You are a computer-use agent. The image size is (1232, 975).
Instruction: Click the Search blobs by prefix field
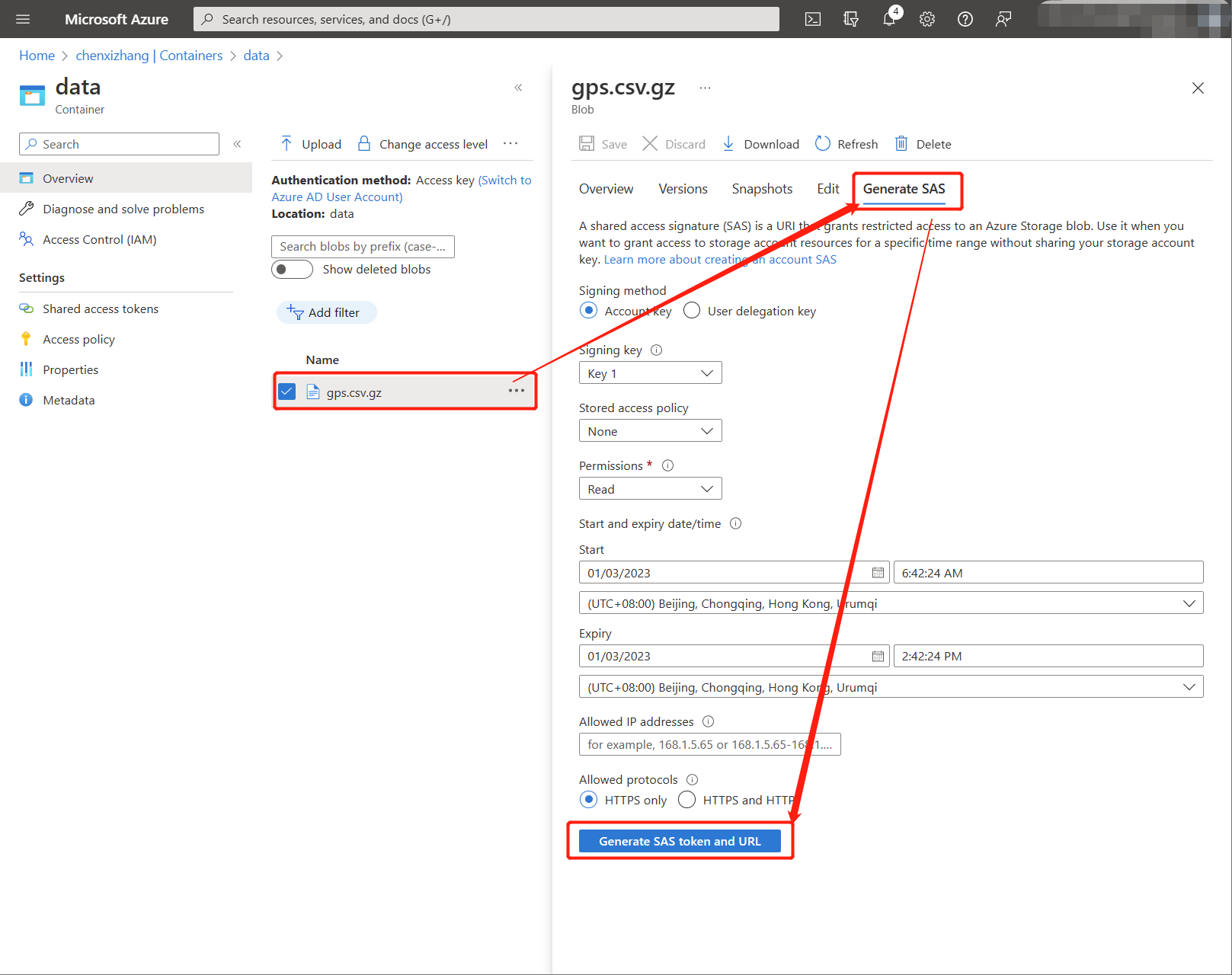(x=363, y=247)
